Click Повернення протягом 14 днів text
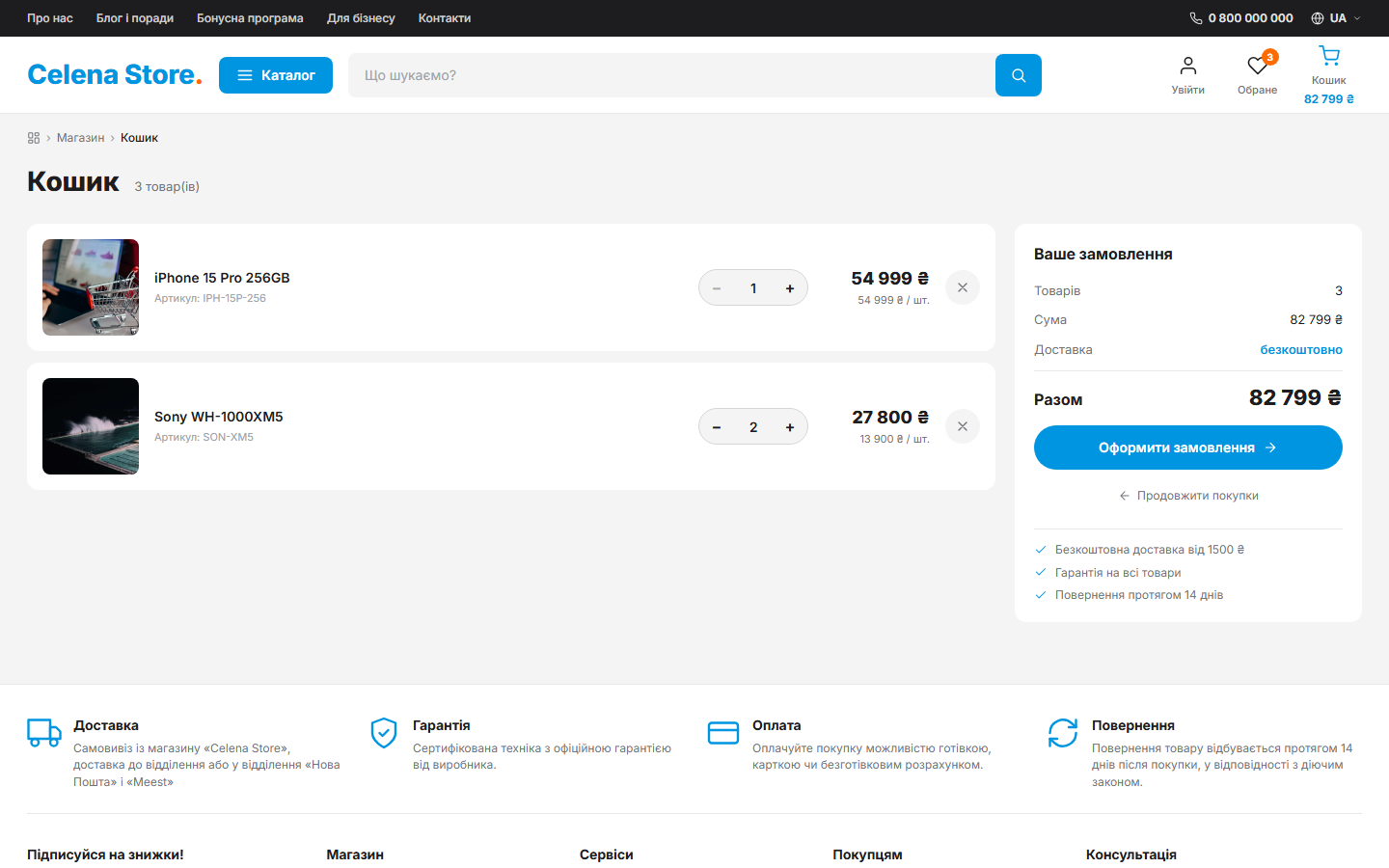This screenshot has height=868, width=1389. 1139,595
